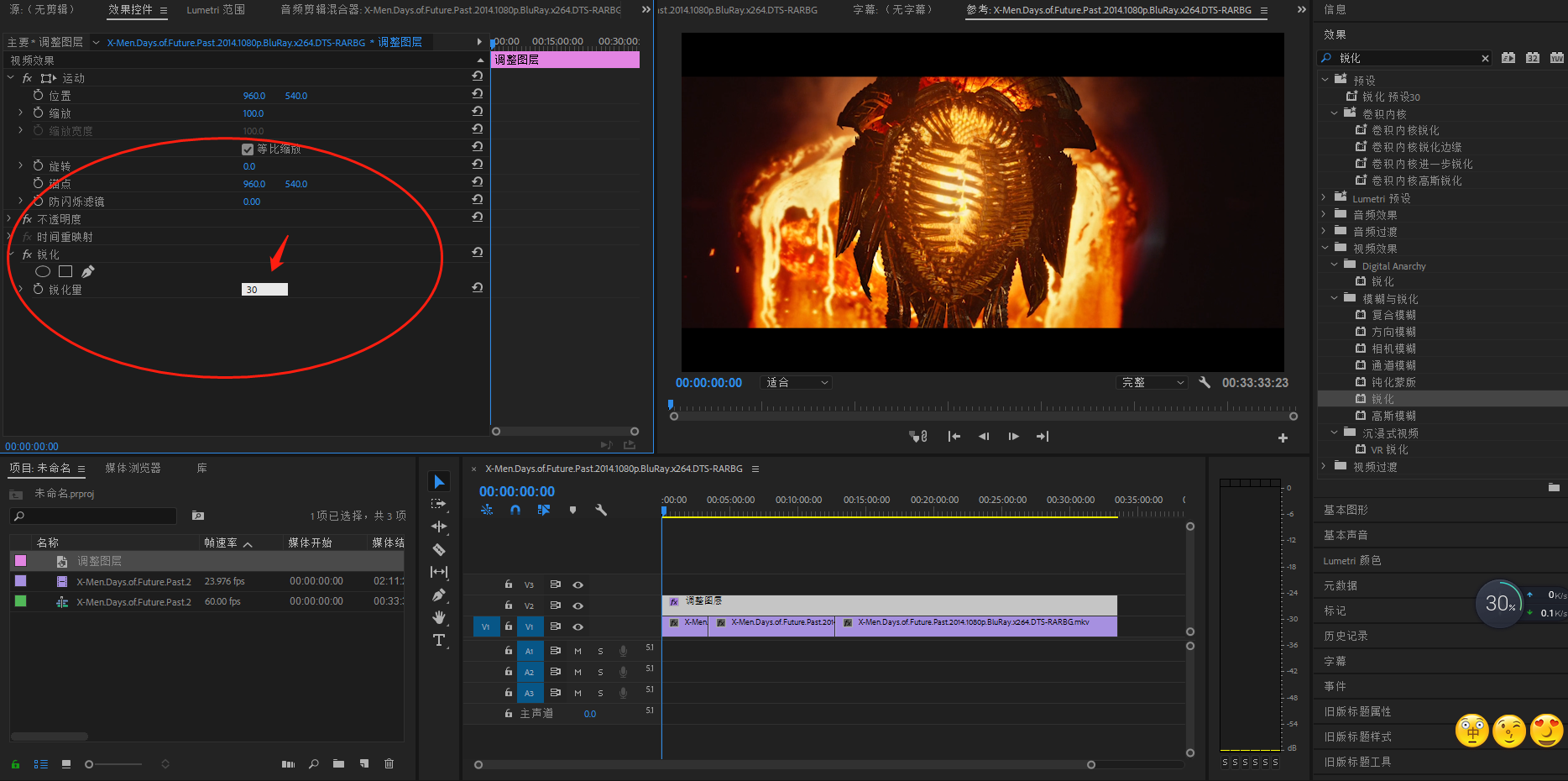Solo audio track A2

click(600, 672)
